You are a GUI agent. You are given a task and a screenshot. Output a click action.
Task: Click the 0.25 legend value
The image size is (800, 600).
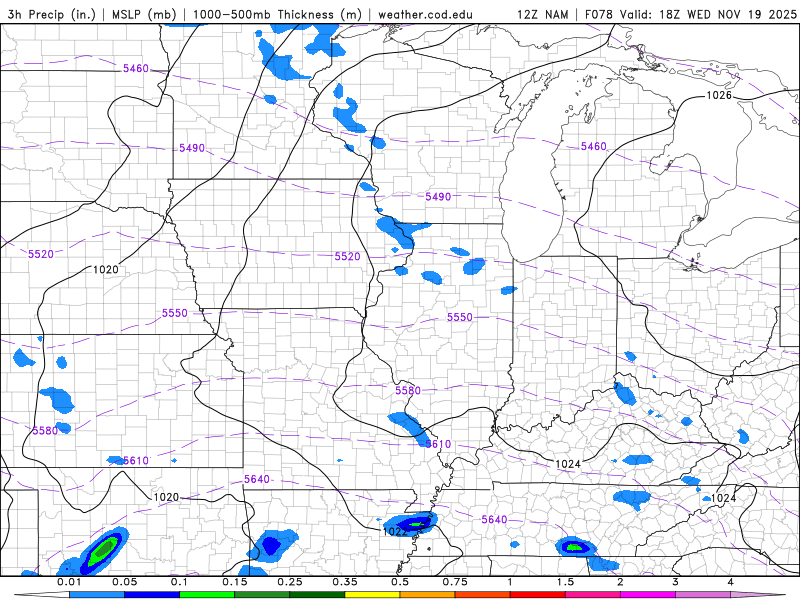coord(290,582)
